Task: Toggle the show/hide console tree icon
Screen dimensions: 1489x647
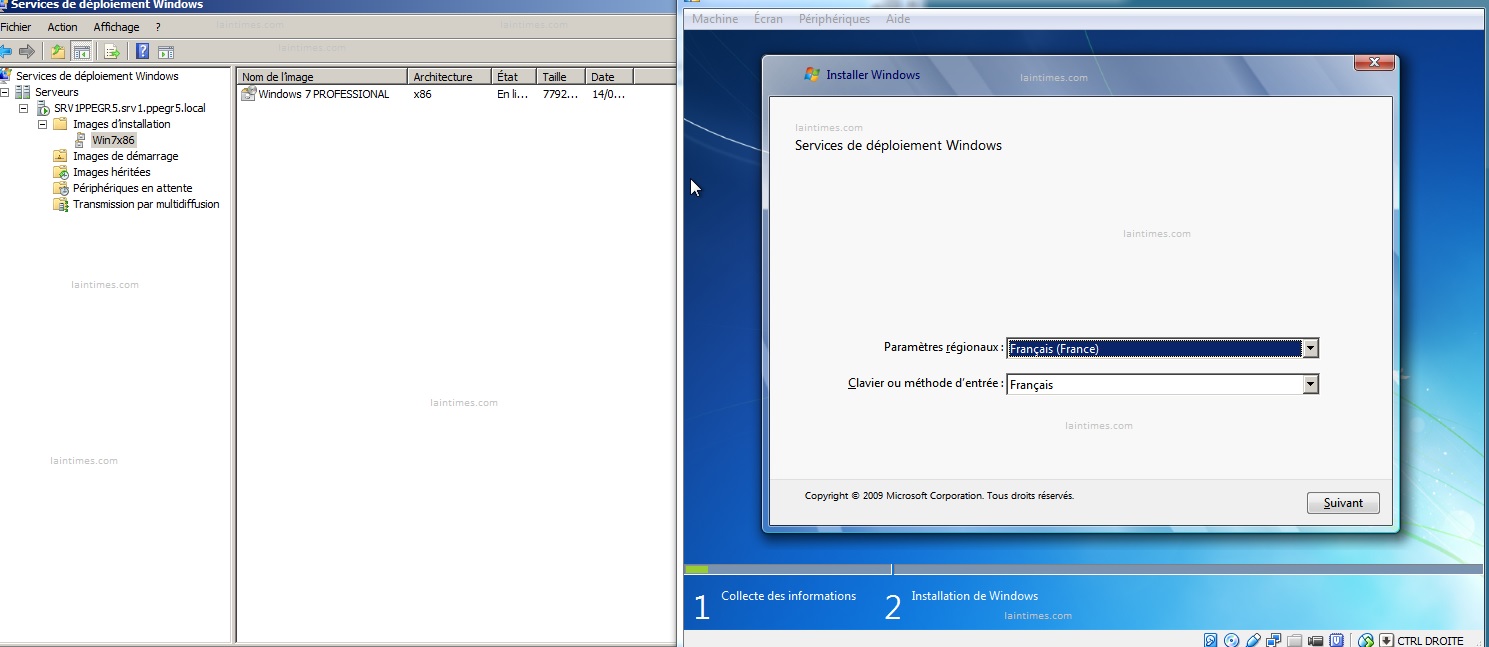Action: [81, 52]
